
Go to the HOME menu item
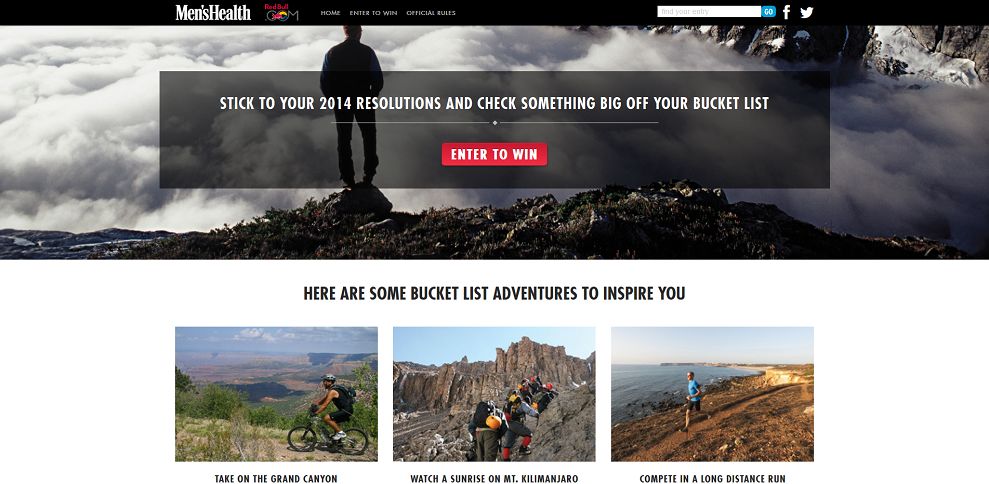pos(331,13)
